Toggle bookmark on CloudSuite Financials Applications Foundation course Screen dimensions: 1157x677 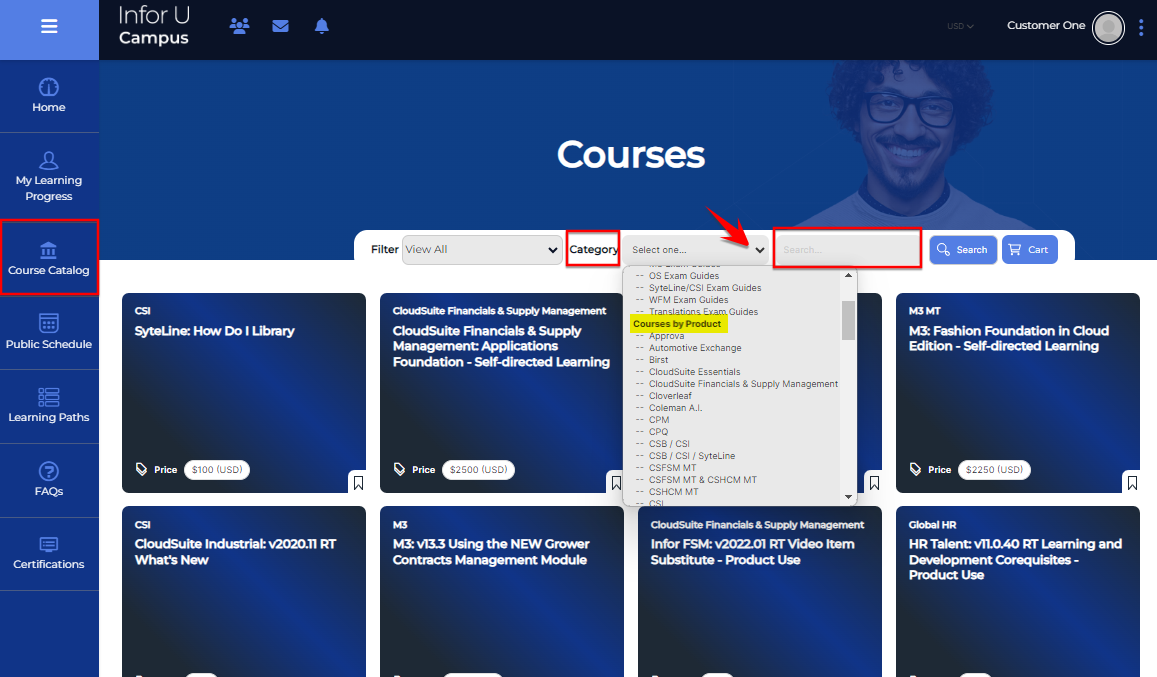[616, 483]
